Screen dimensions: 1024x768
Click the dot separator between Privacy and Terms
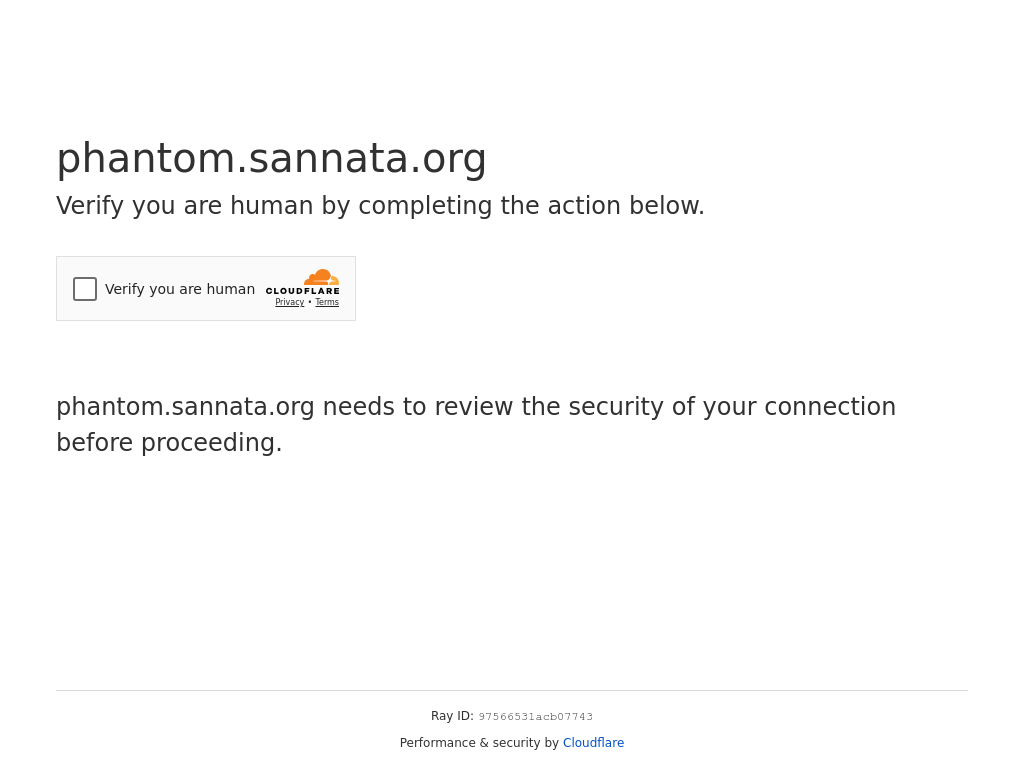[310, 302]
